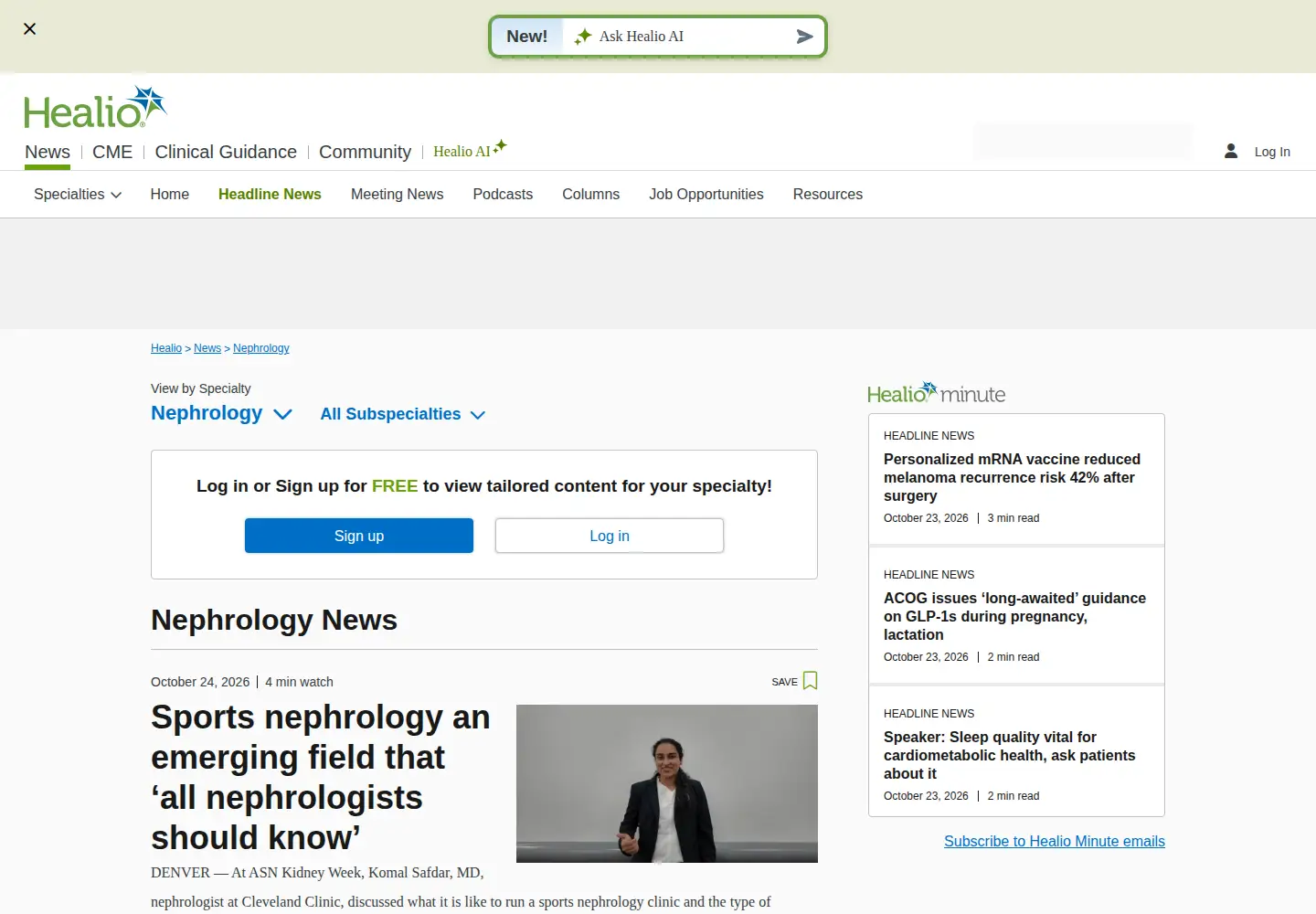Click the Log In link in header

(x=1272, y=152)
